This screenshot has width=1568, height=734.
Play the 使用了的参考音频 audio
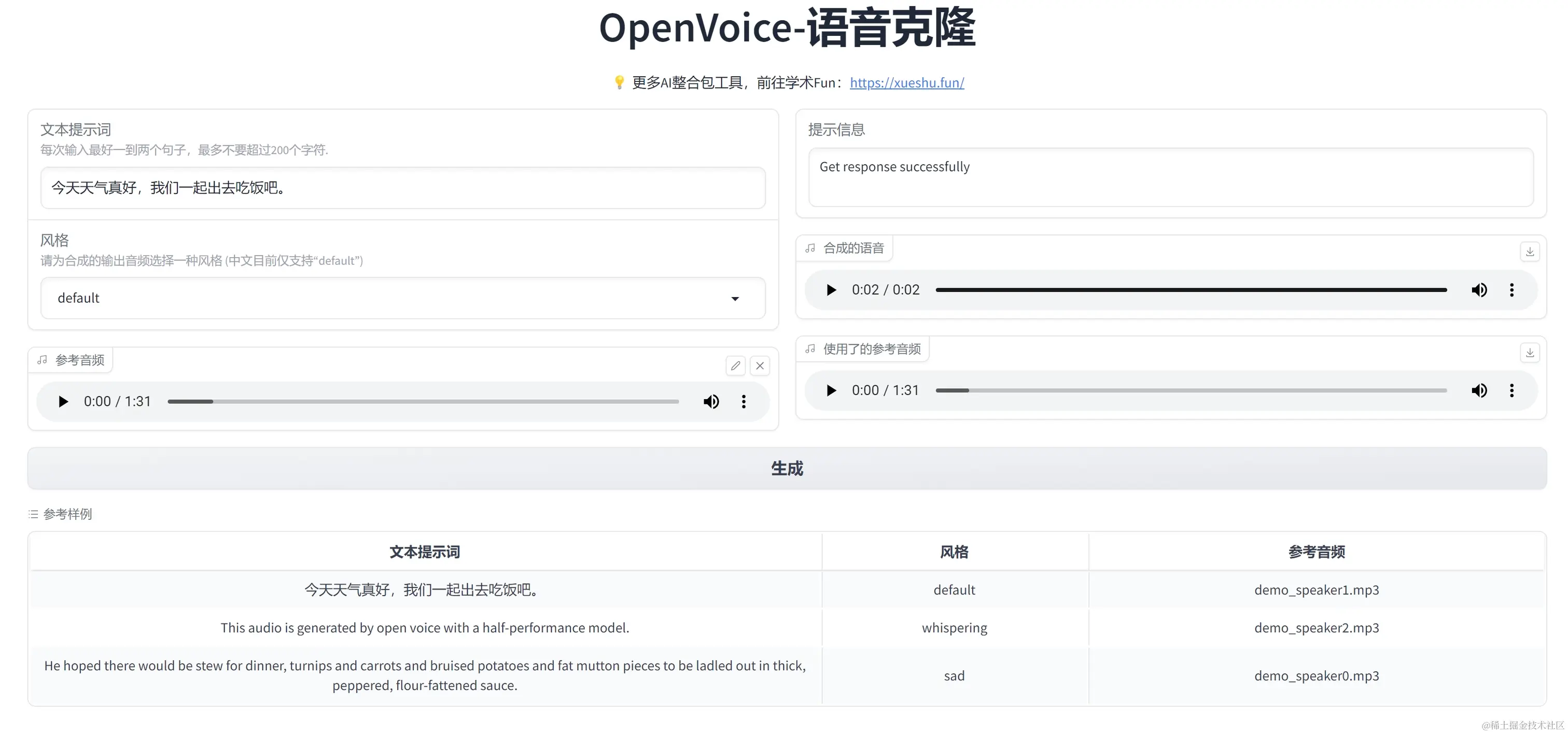[831, 390]
